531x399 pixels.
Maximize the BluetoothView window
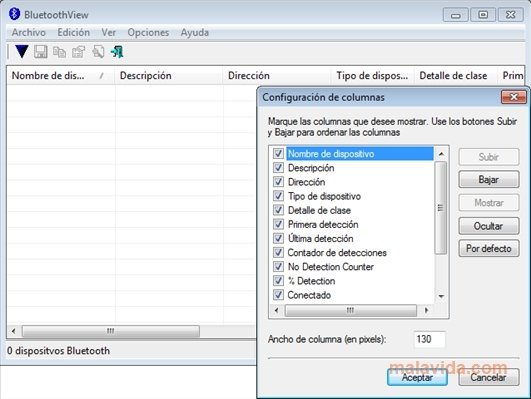tap(483, 15)
